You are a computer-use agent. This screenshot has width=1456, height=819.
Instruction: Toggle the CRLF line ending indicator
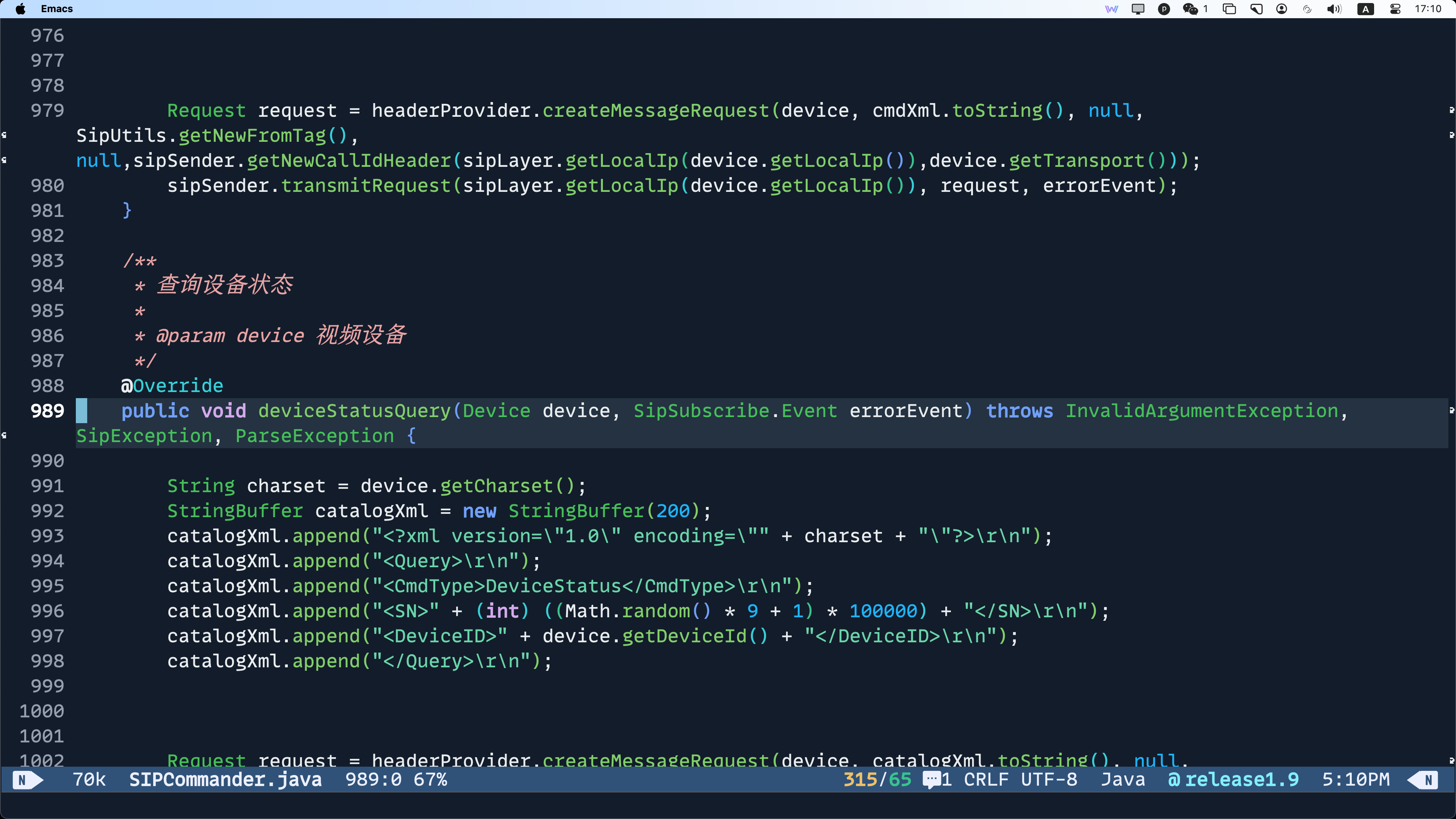point(986,780)
